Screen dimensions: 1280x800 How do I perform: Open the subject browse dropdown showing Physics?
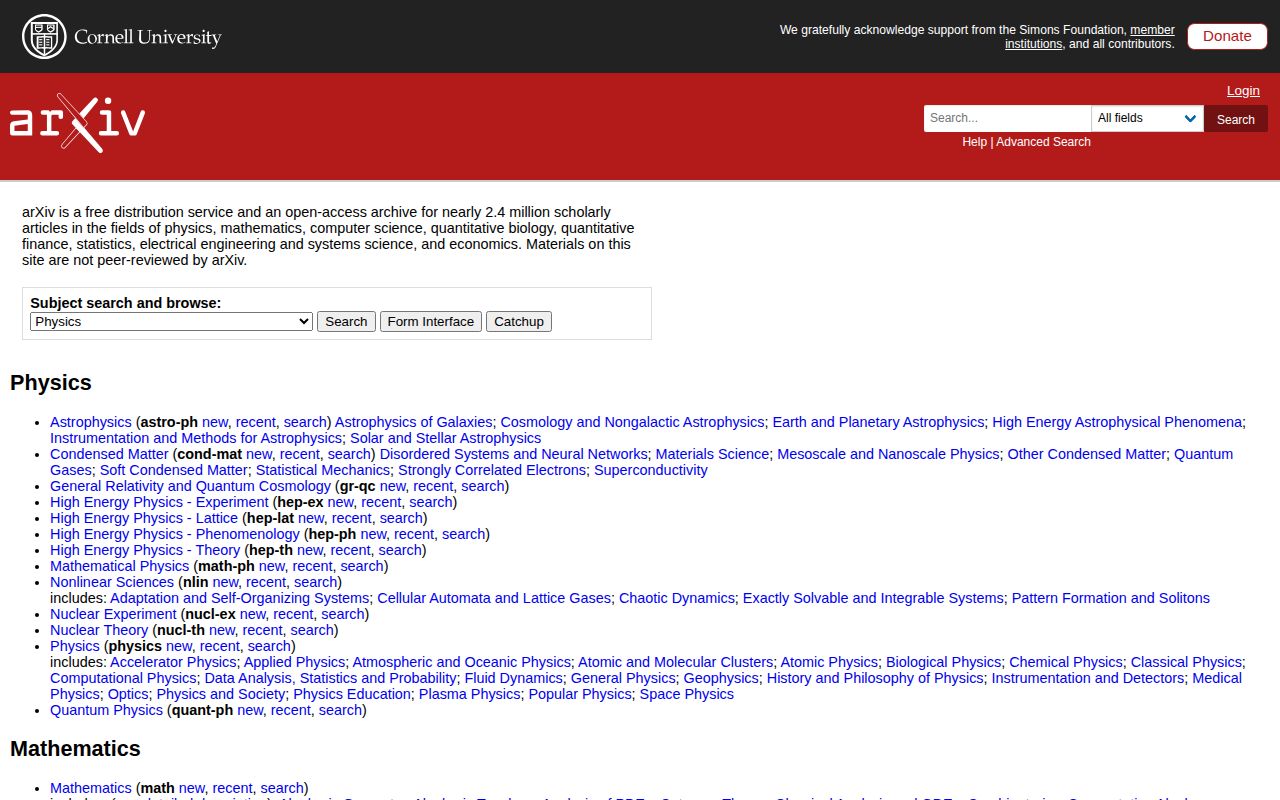pos(170,321)
